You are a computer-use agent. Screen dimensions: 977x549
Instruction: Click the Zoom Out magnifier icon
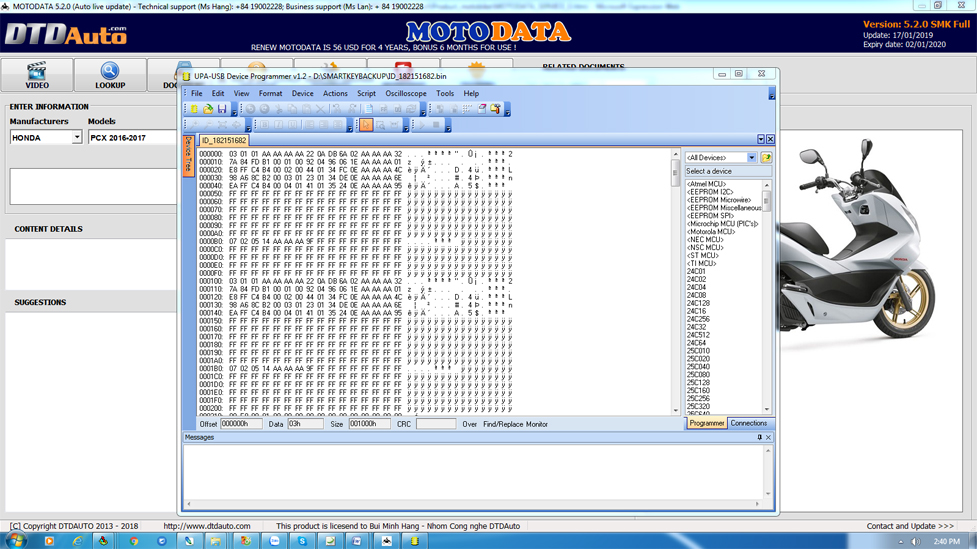pyautogui.click(x=208, y=125)
